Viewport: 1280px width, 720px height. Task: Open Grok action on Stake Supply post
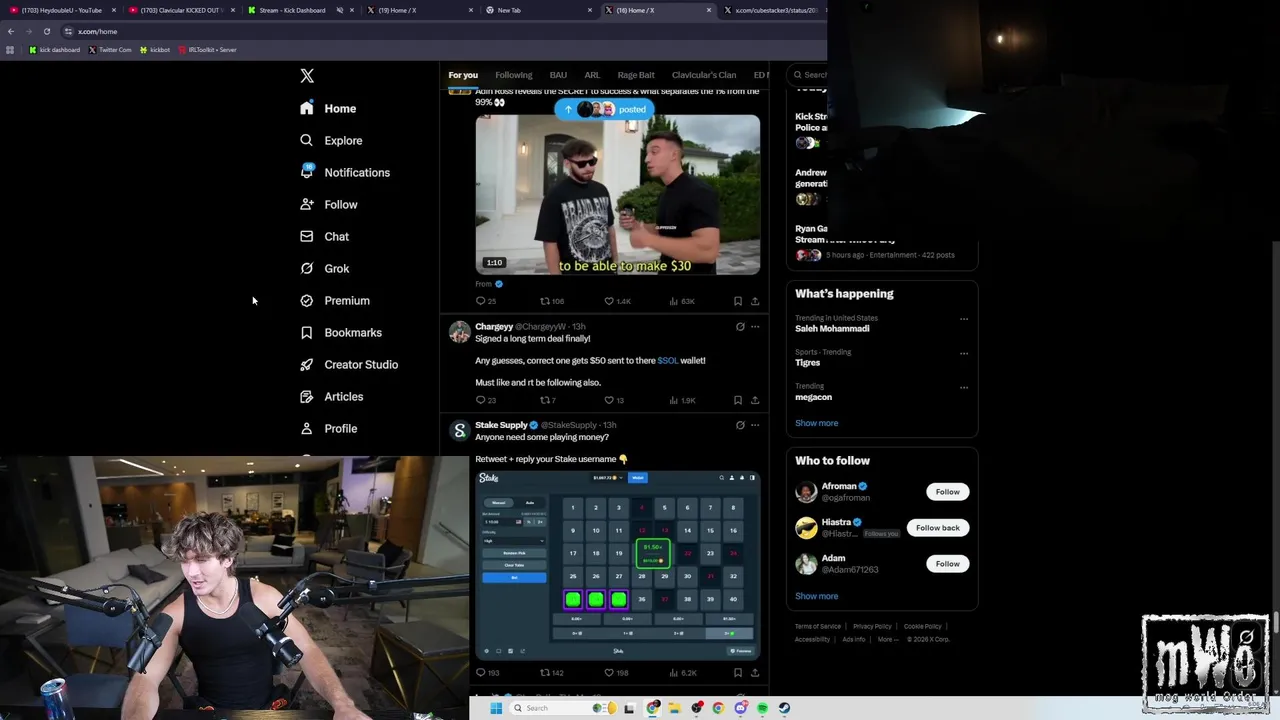(x=740, y=425)
